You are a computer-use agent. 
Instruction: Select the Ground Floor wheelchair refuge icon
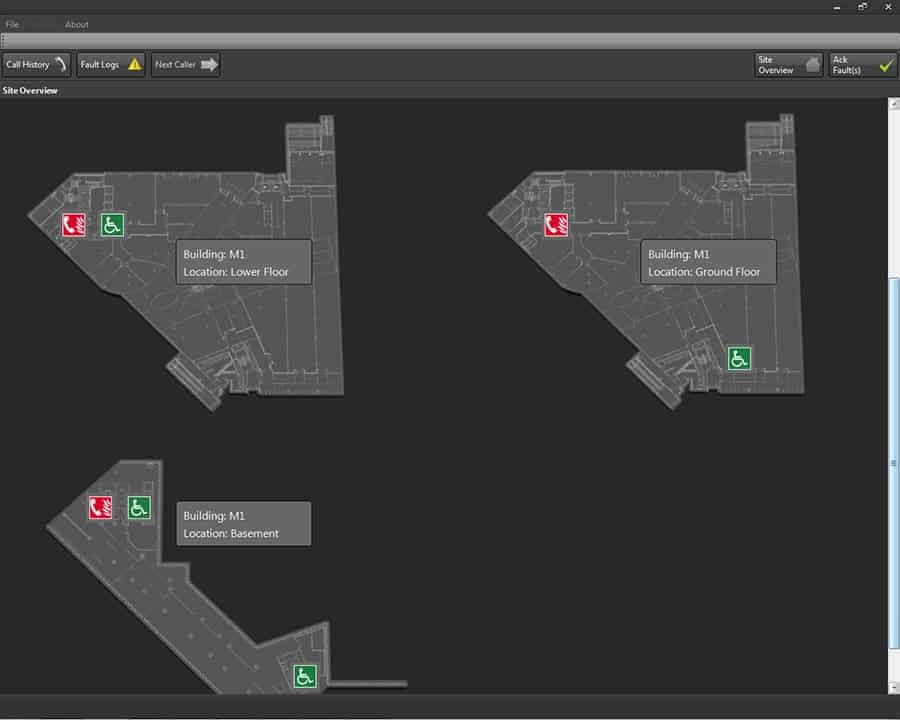coord(739,357)
